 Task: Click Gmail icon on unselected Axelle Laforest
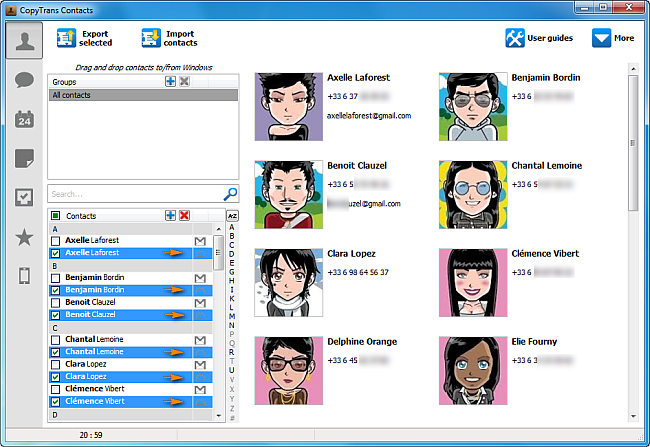(x=200, y=241)
